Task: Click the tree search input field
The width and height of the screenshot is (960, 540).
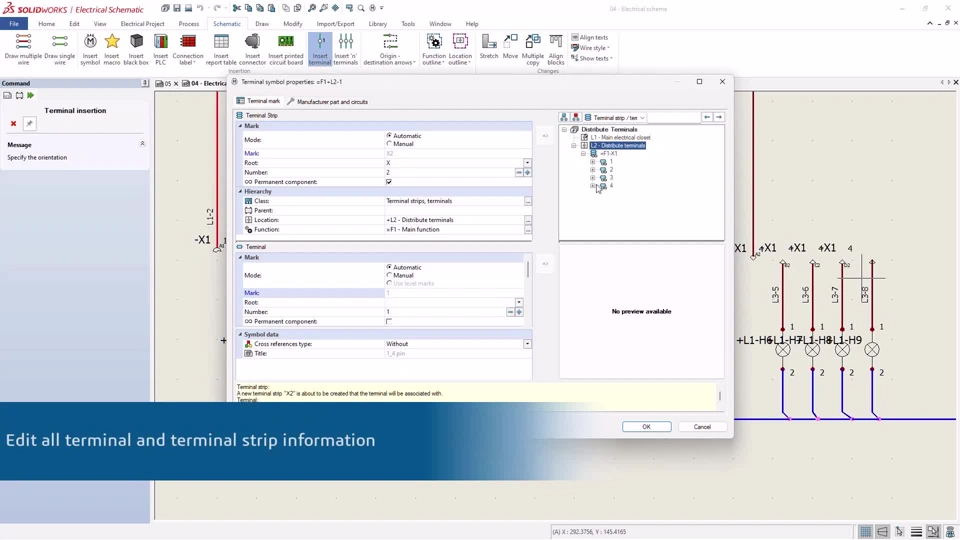Action: 674,118
